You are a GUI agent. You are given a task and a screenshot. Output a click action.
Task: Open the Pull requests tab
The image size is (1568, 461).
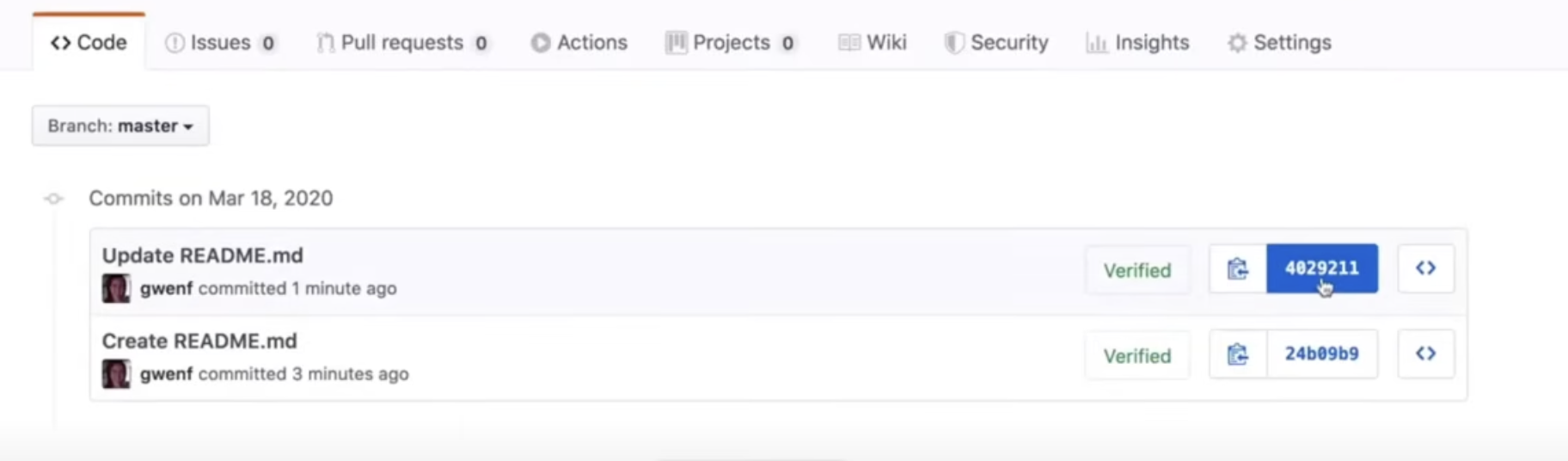402,42
